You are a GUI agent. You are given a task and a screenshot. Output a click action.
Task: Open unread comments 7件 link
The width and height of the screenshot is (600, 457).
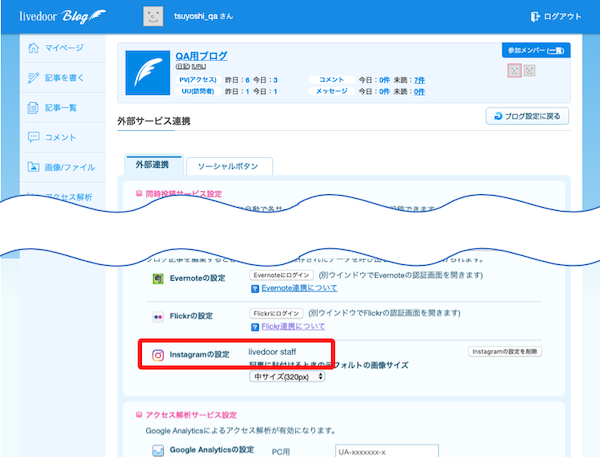pos(419,80)
